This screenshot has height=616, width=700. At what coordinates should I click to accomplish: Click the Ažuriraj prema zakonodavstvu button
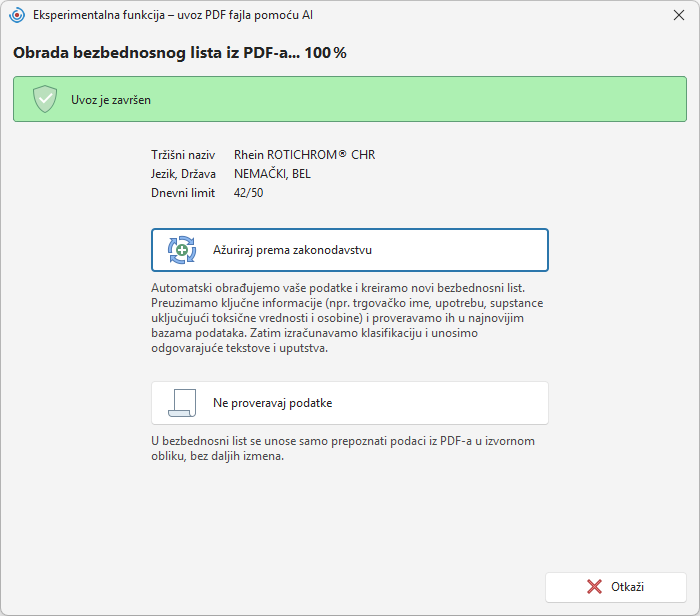pyautogui.click(x=350, y=250)
